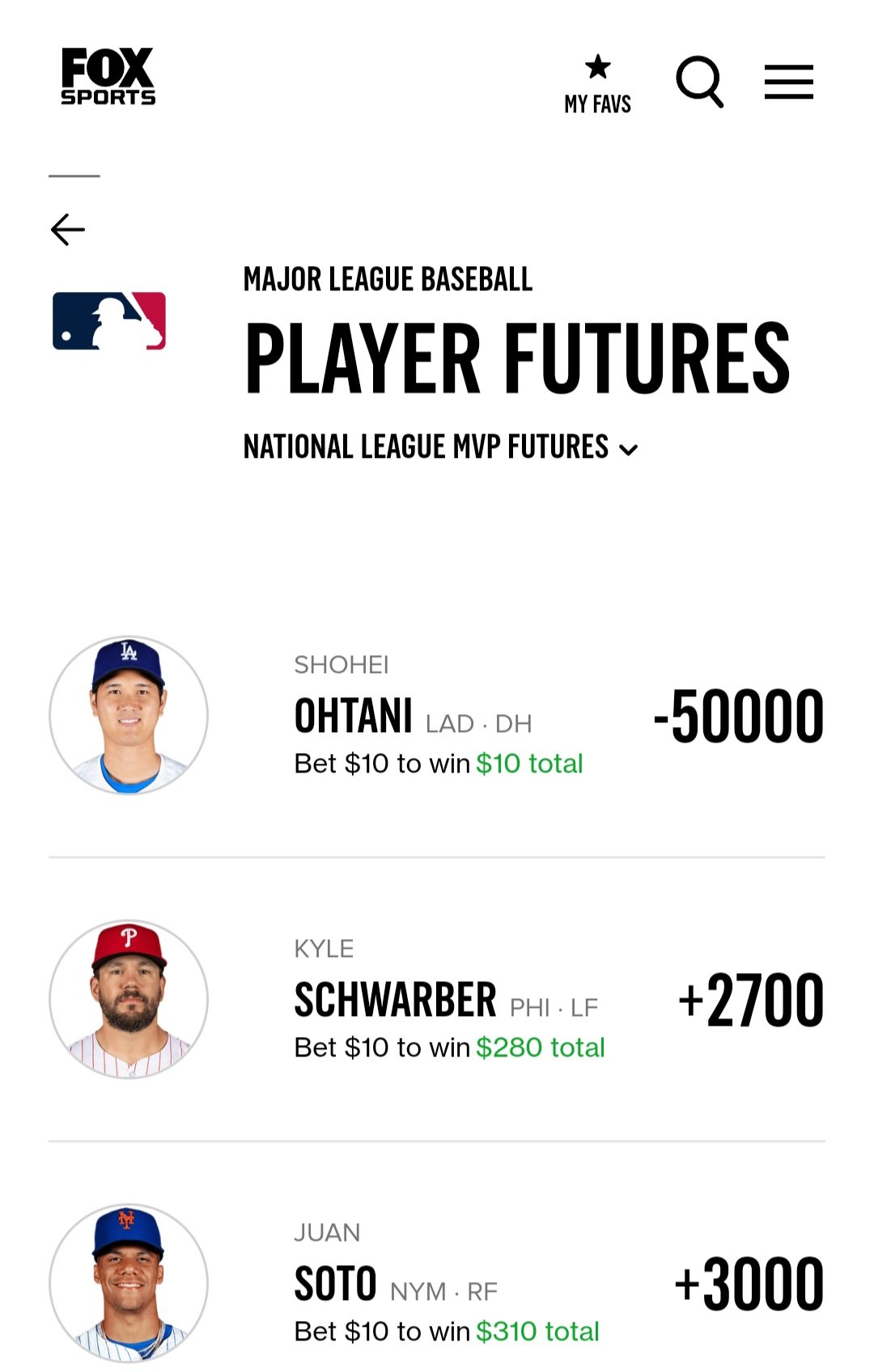874x1372 pixels.
Task: Open the hamburger menu
Action: [x=789, y=82]
